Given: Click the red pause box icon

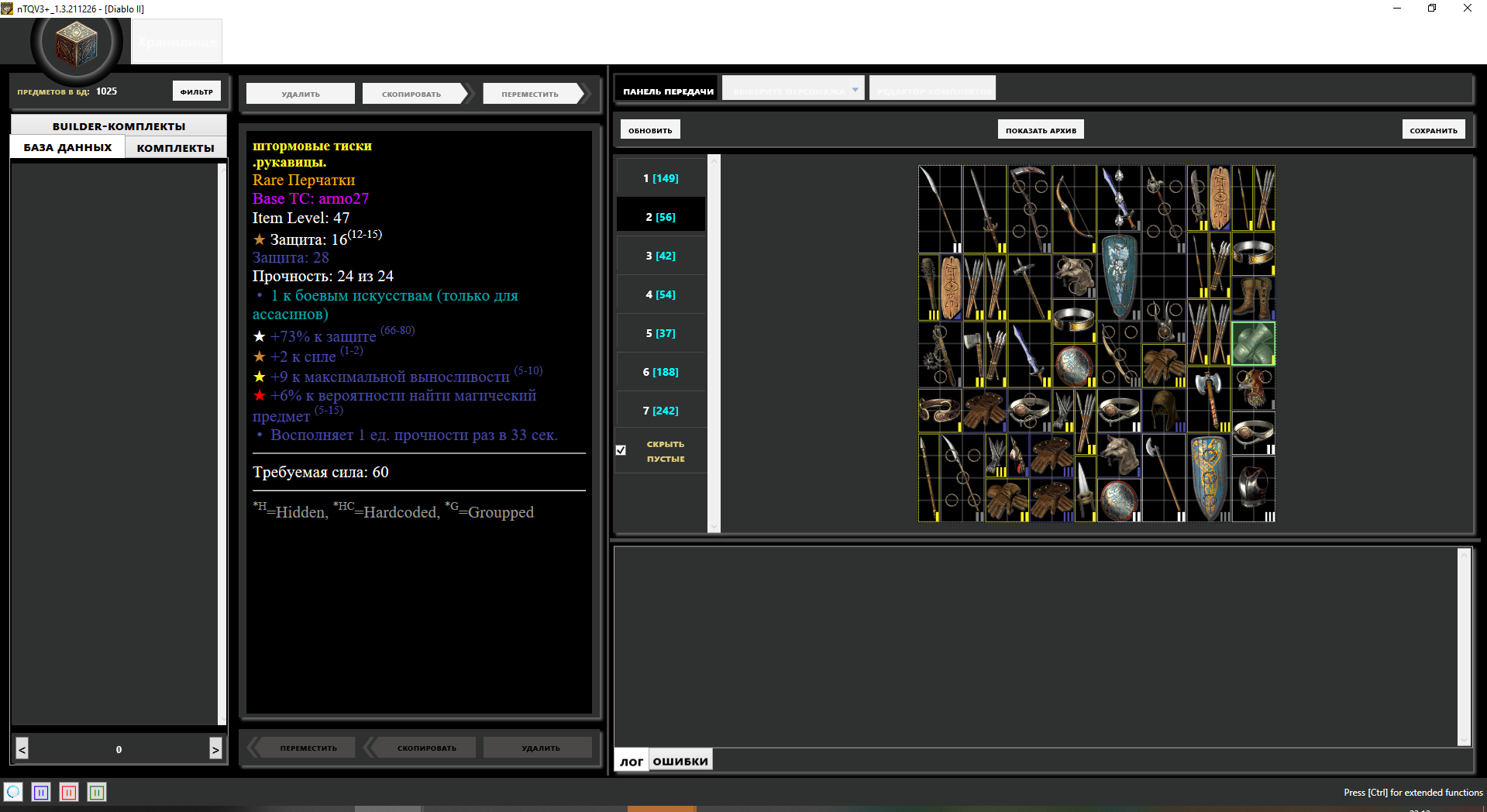Looking at the screenshot, I should point(69,792).
